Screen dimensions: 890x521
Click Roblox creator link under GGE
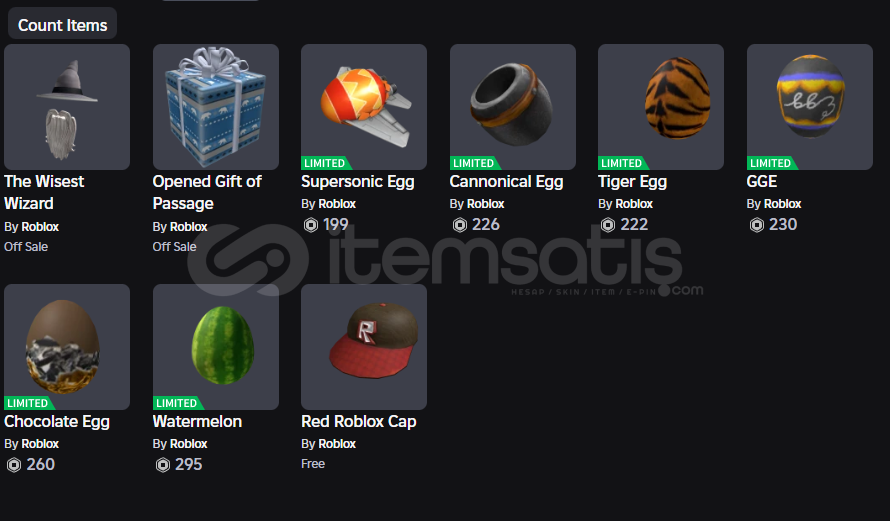[x=782, y=204]
